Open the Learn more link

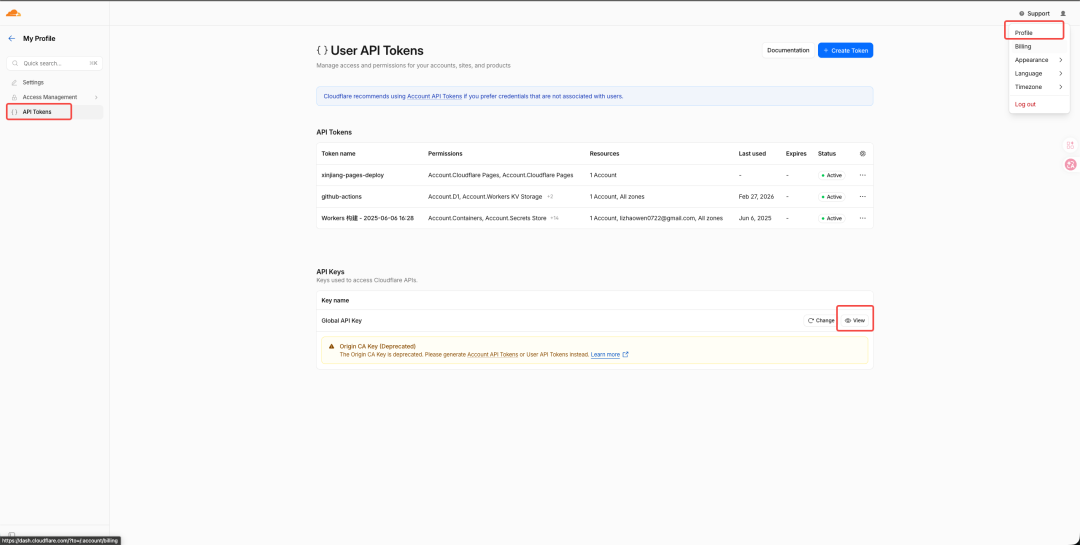click(x=610, y=354)
